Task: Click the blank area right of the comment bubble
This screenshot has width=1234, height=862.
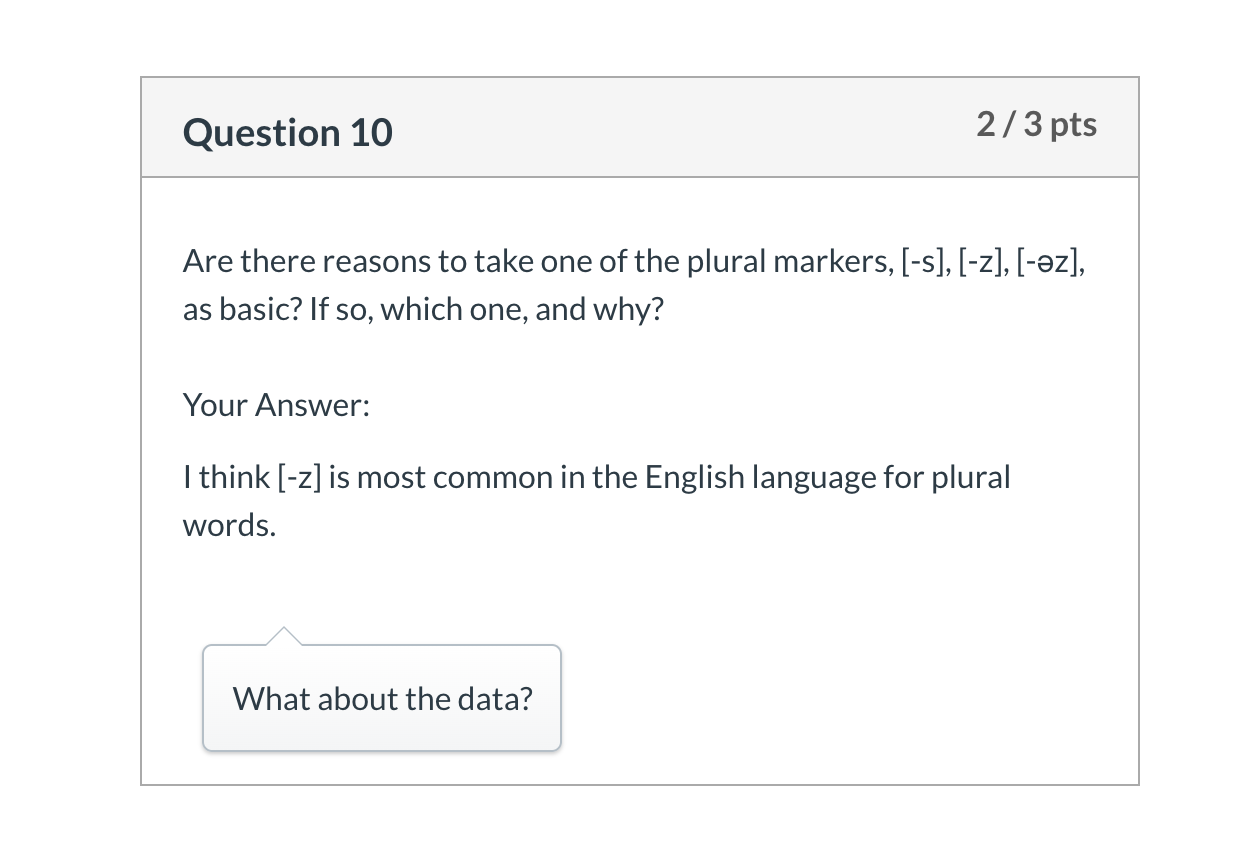Action: [x=848, y=698]
